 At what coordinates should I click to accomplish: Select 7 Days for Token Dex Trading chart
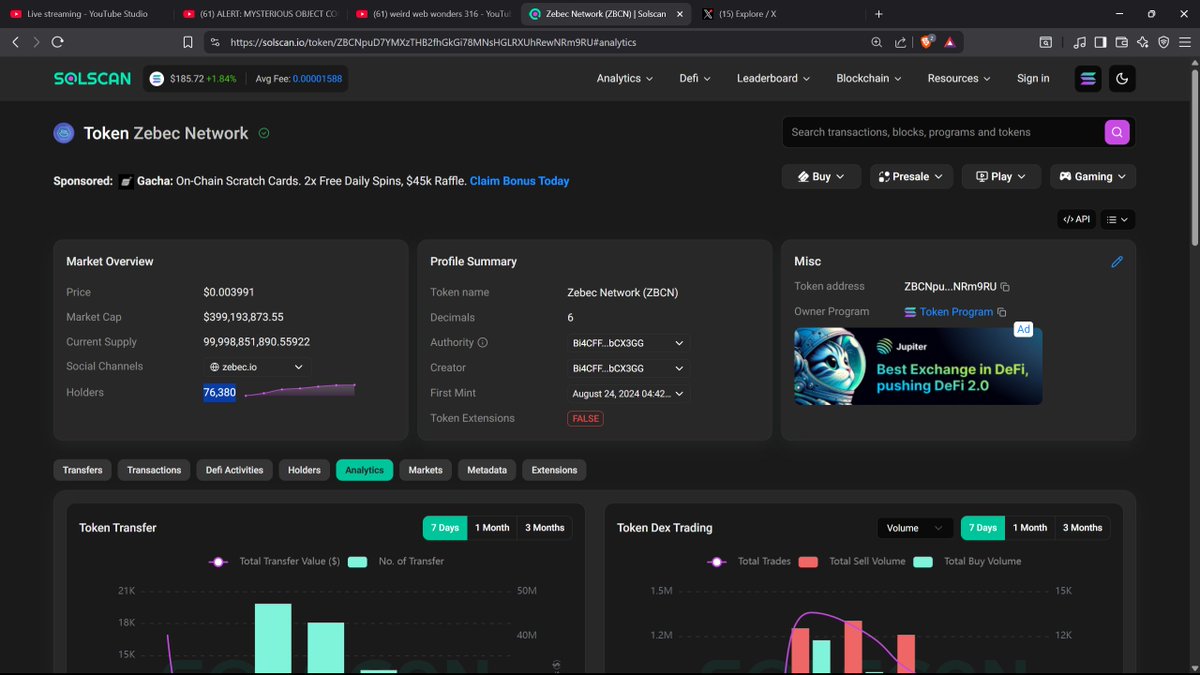coord(983,527)
